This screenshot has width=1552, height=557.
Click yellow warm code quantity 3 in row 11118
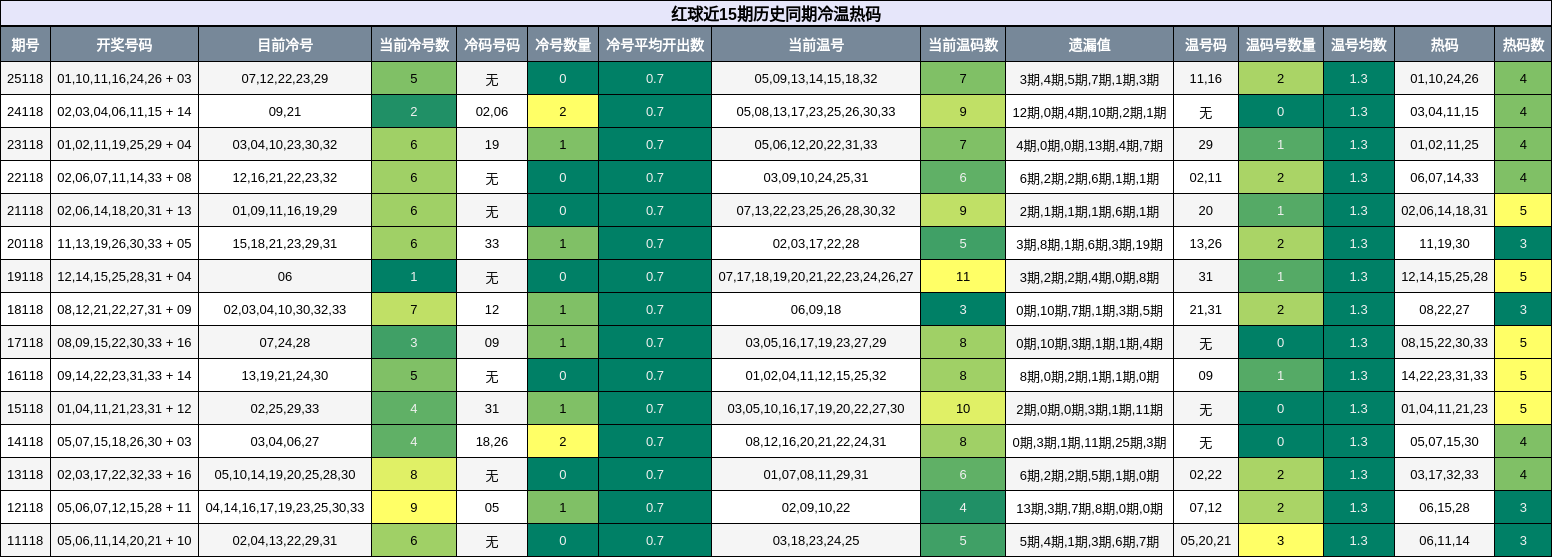[1281, 540]
